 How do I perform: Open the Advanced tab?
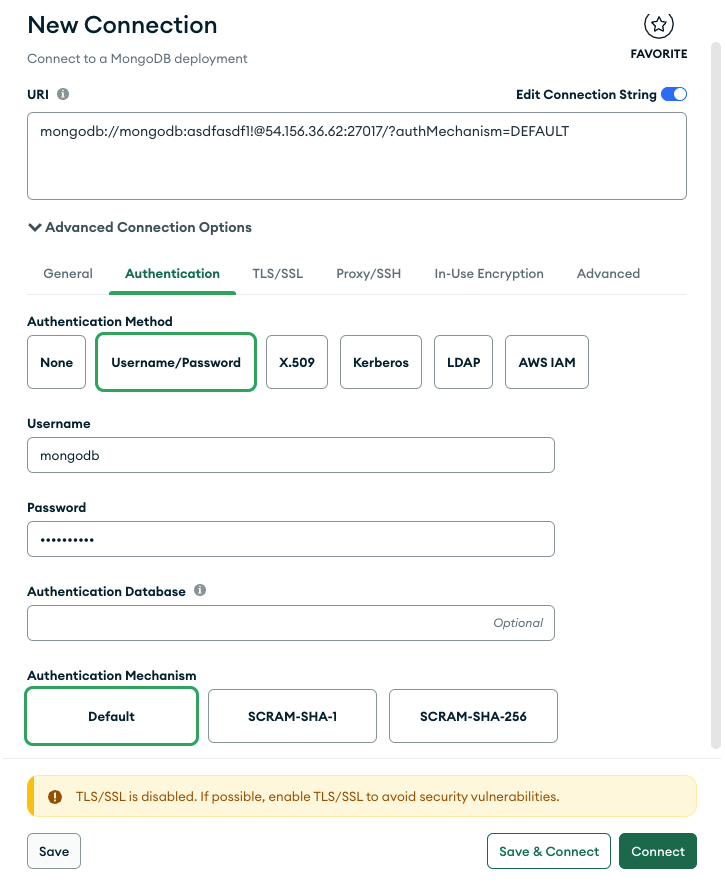tap(608, 274)
